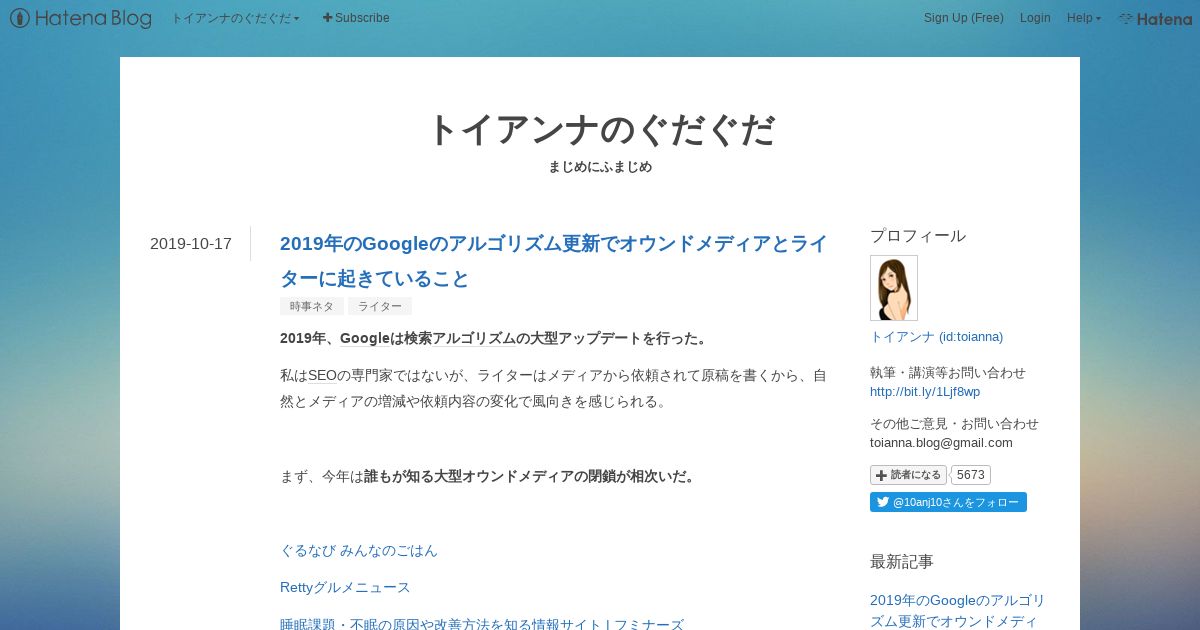Subscribe to the blog from top bar
Image resolution: width=1200 pixels, height=630 pixels.
(x=356, y=18)
